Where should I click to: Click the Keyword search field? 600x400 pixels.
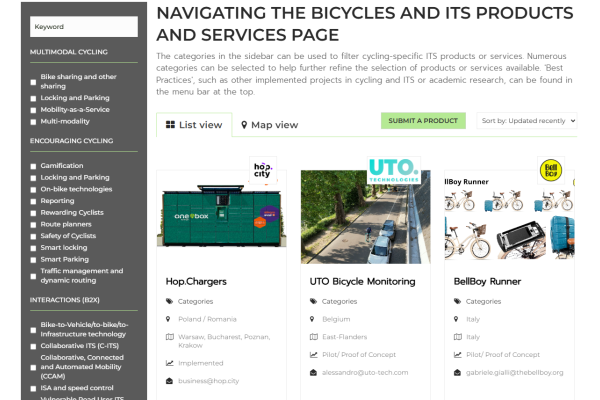tap(84, 27)
